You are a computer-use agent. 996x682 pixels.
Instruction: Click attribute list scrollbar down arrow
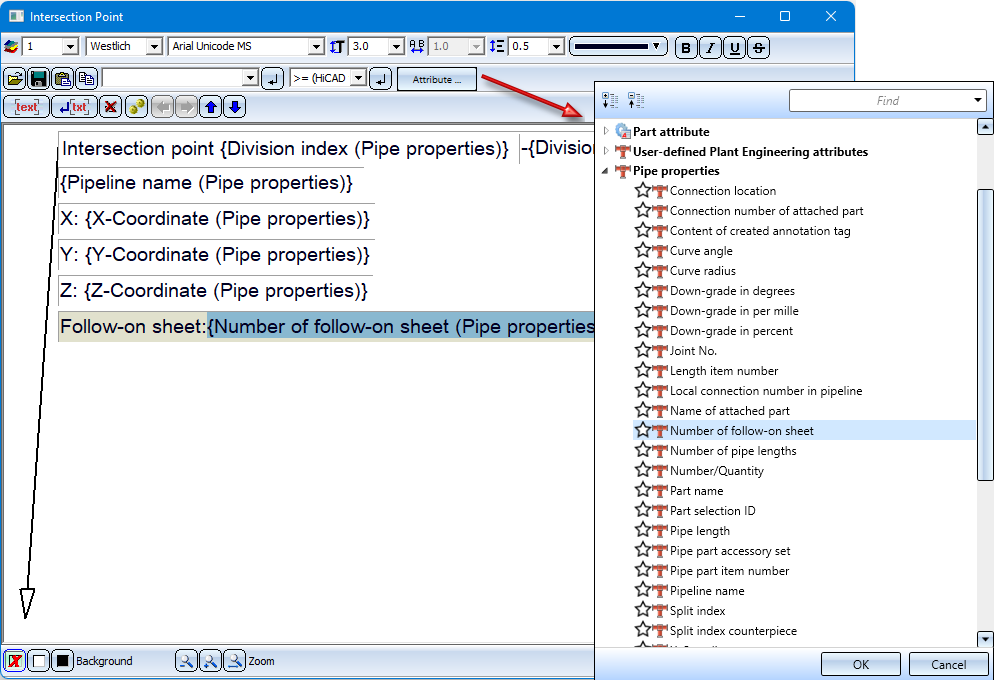(985, 639)
